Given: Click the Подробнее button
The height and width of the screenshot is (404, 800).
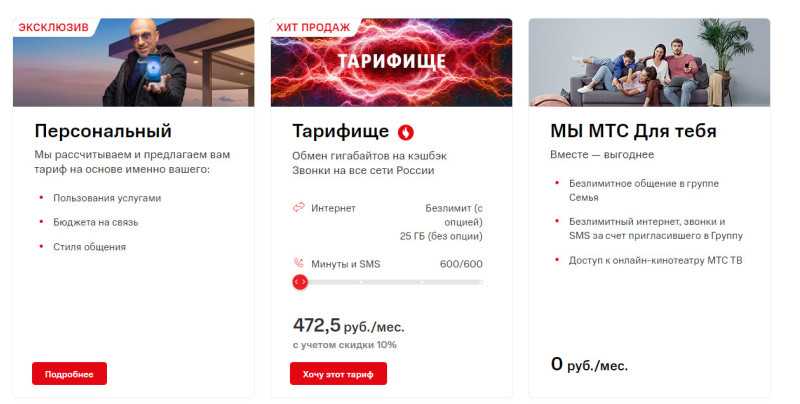Looking at the screenshot, I should point(69,374).
